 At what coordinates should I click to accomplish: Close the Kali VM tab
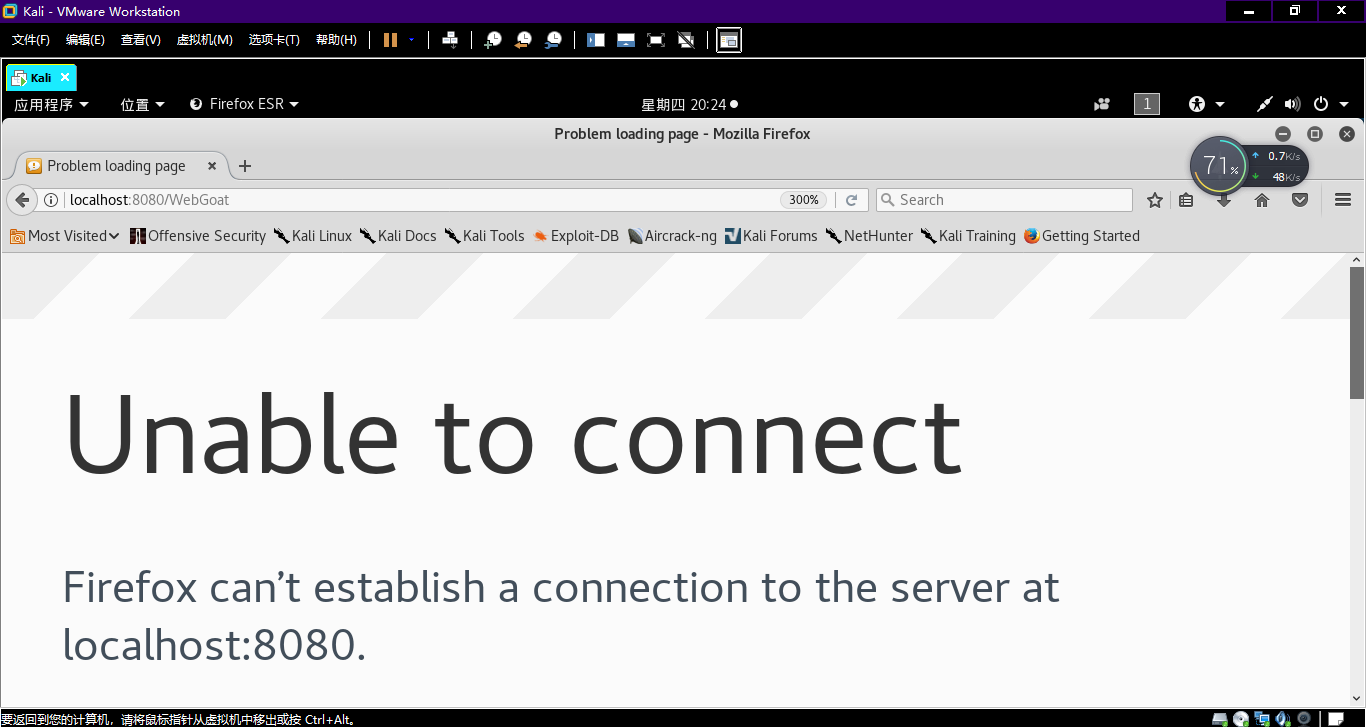pos(65,77)
